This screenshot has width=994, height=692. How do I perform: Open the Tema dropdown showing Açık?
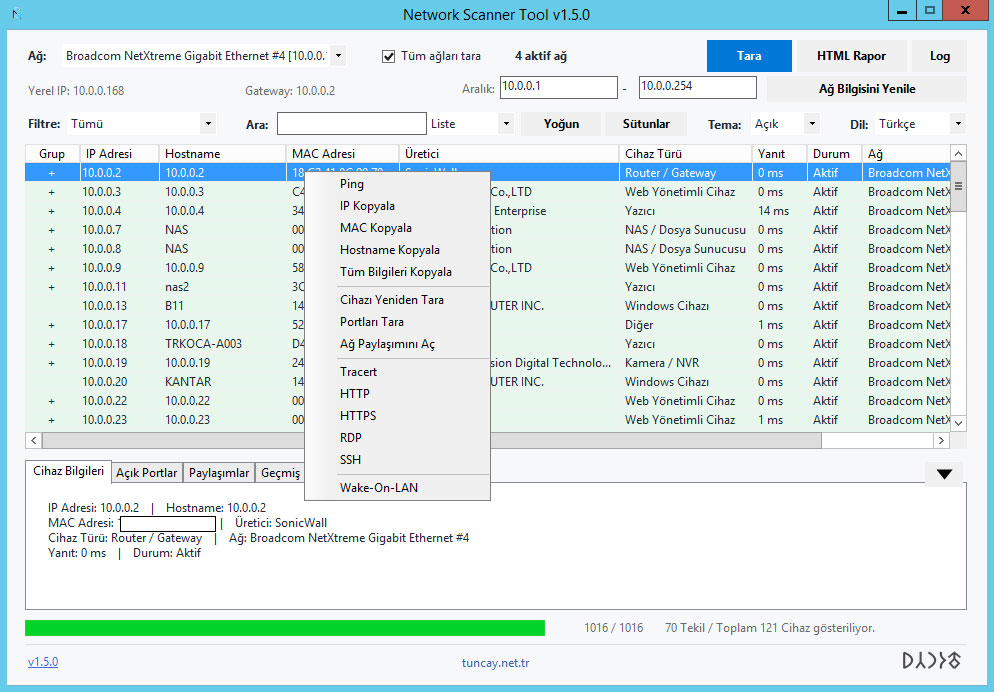812,124
